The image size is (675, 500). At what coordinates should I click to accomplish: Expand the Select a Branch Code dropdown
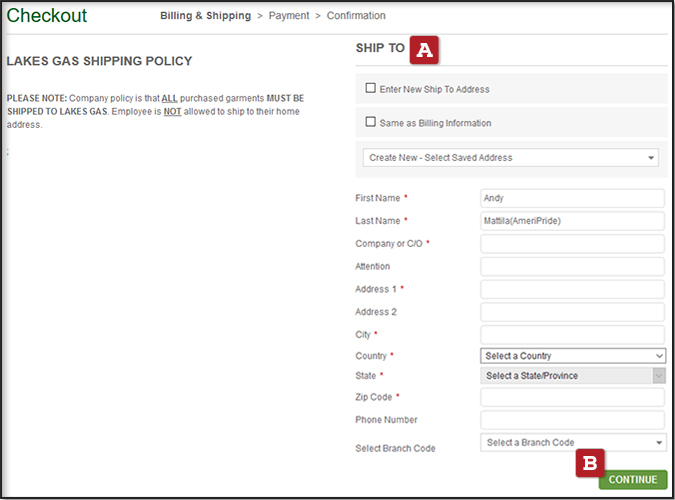pos(573,443)
